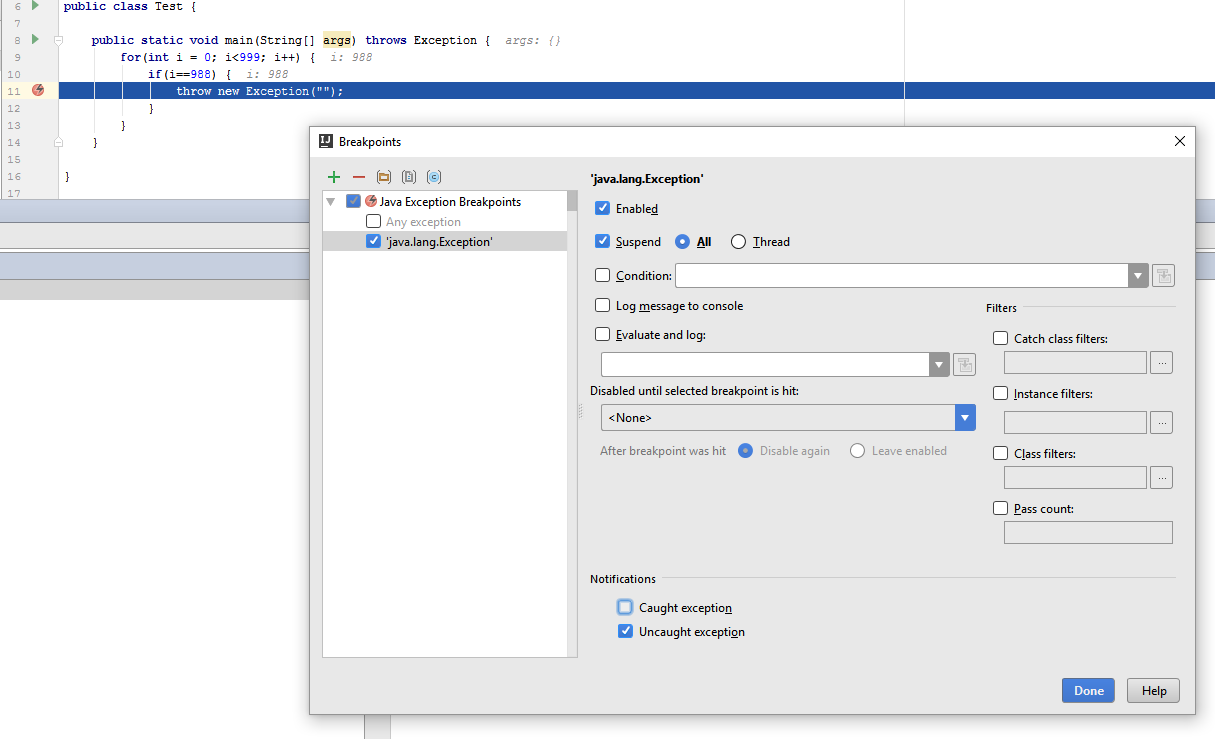Click the Help button
The height and width of the screenshot is (739, 1215).
point(1154,690)
